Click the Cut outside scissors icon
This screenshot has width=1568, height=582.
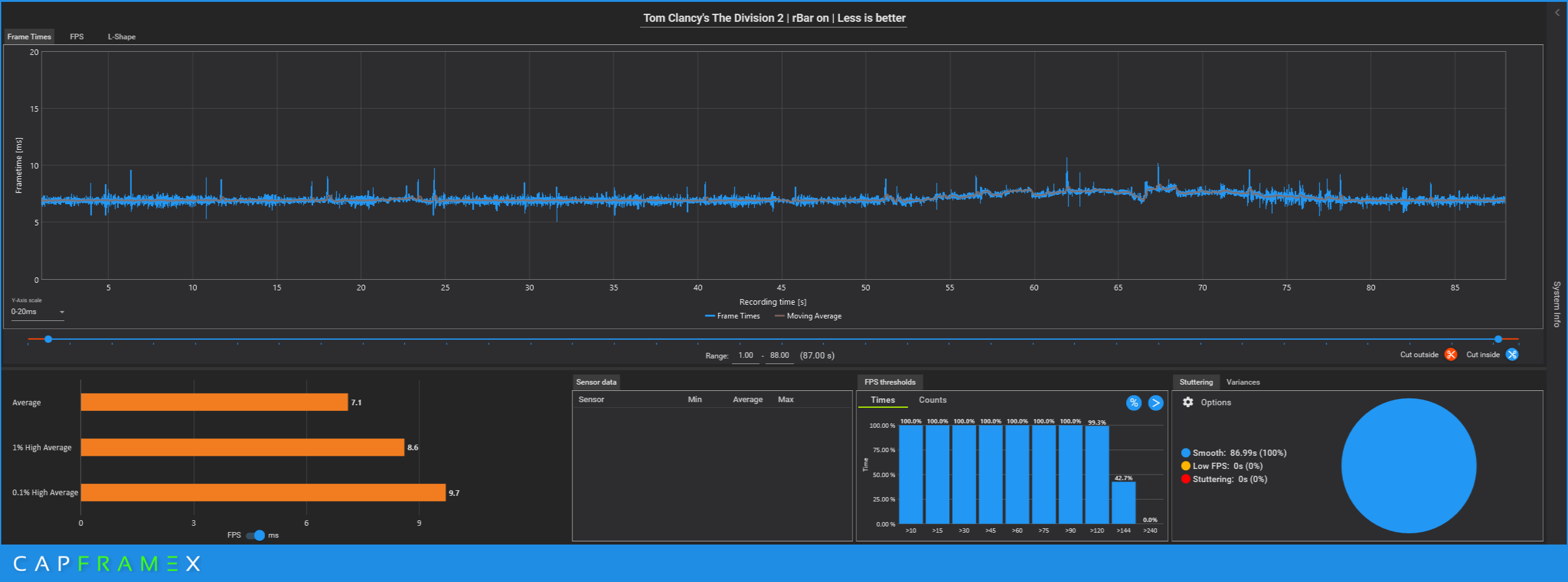coord(1451,355)
